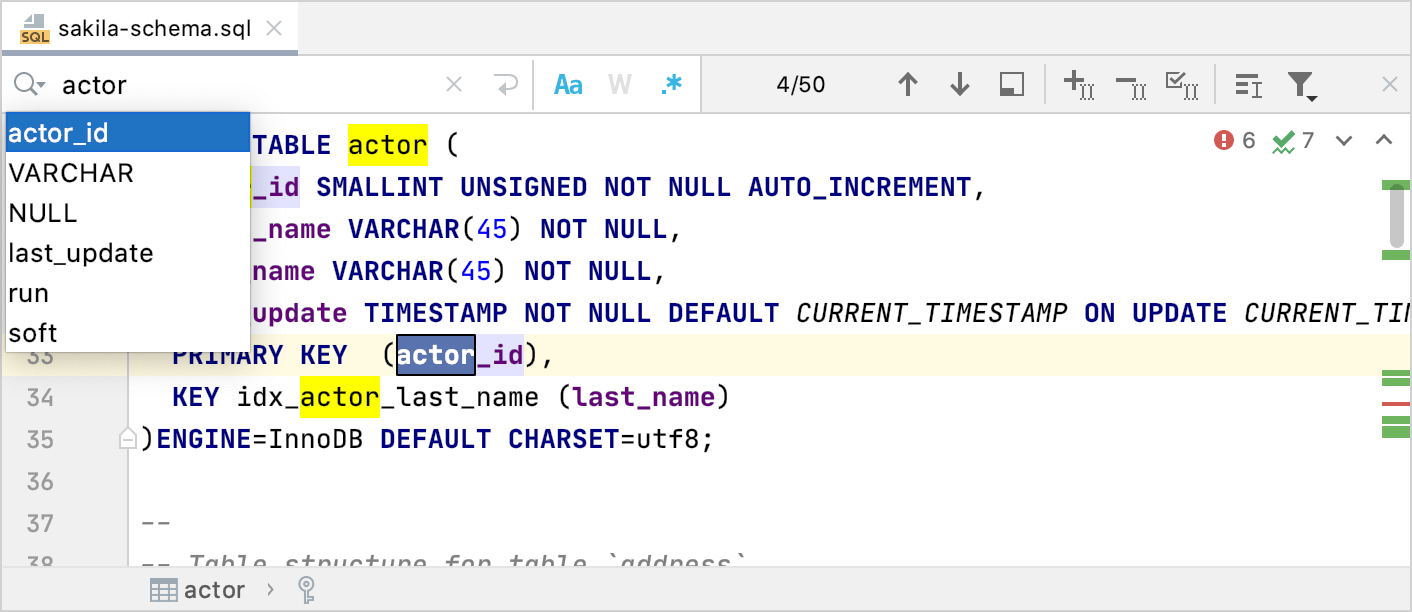This screenshot has height=612, width=1412.
Task: Choose 'actor_id' from search history list
Action: [127, 133]
